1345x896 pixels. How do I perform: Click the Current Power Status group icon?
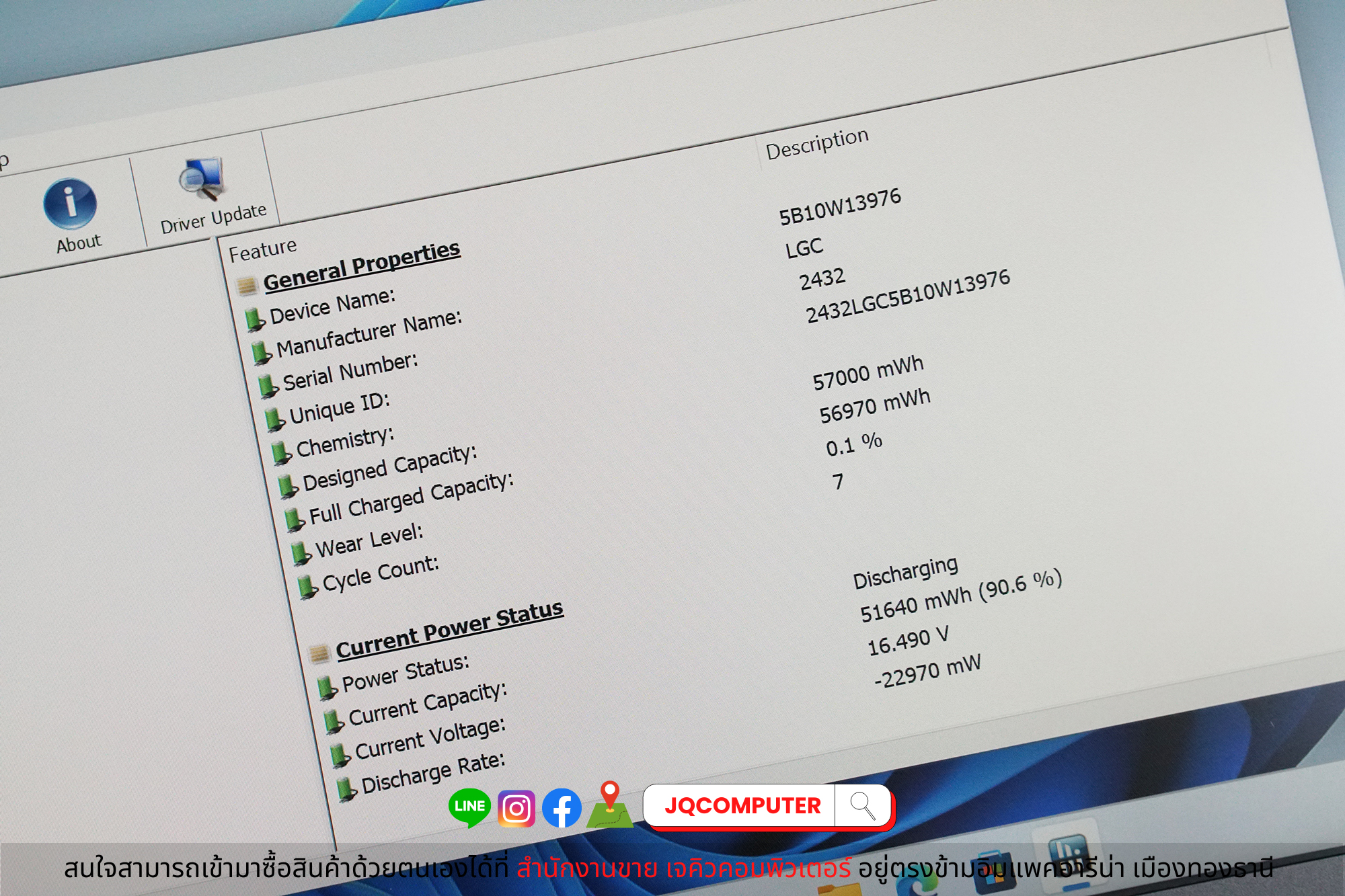pyautogui.click(x=319, y=652)
